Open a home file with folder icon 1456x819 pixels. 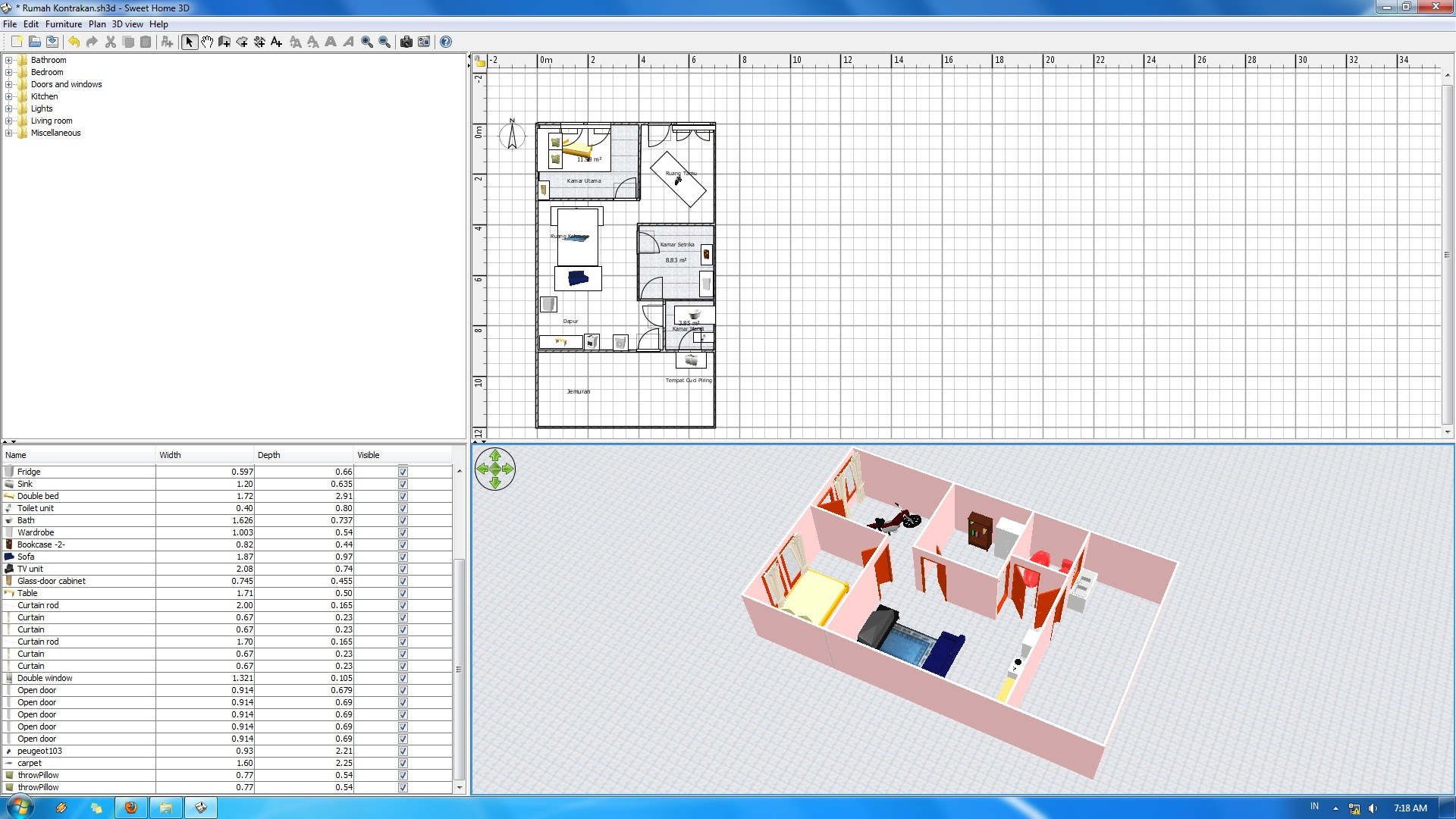[35, 42]
